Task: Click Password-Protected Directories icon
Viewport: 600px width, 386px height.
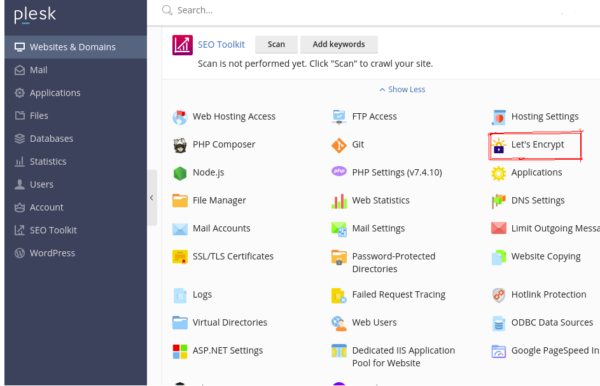Action: [x=339, y=257]
